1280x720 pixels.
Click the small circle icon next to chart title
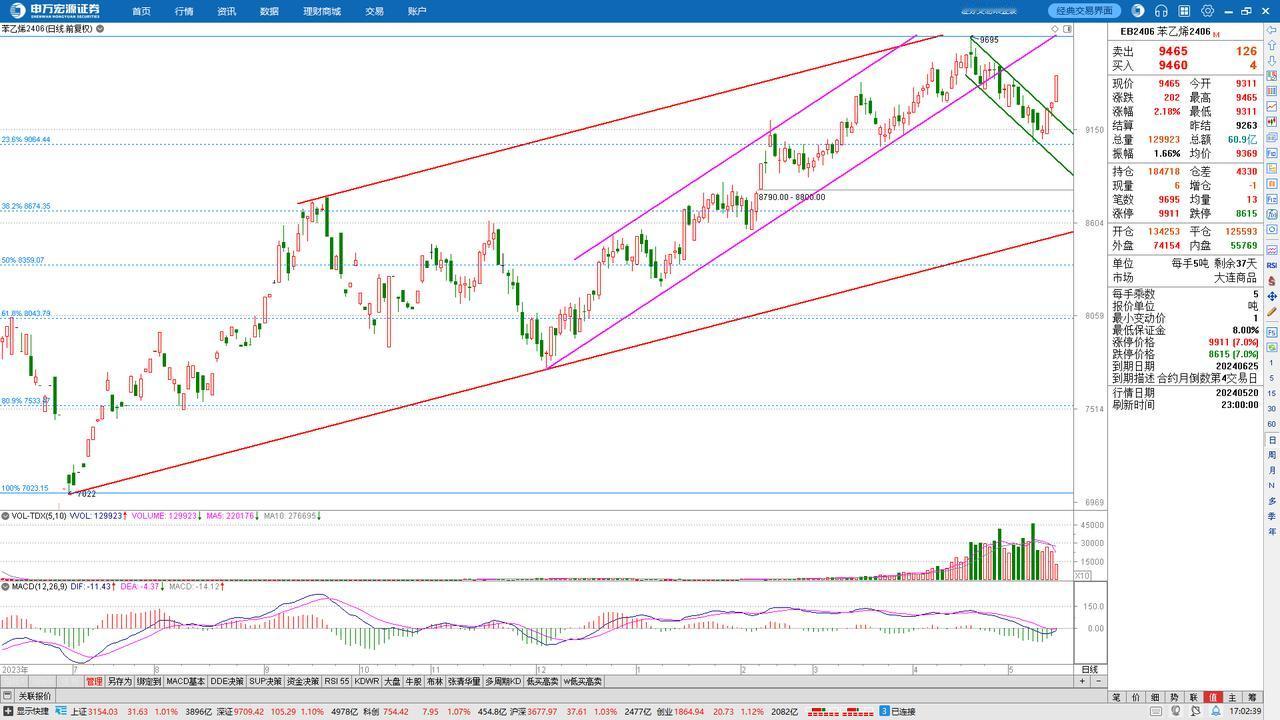pos(100,29)
